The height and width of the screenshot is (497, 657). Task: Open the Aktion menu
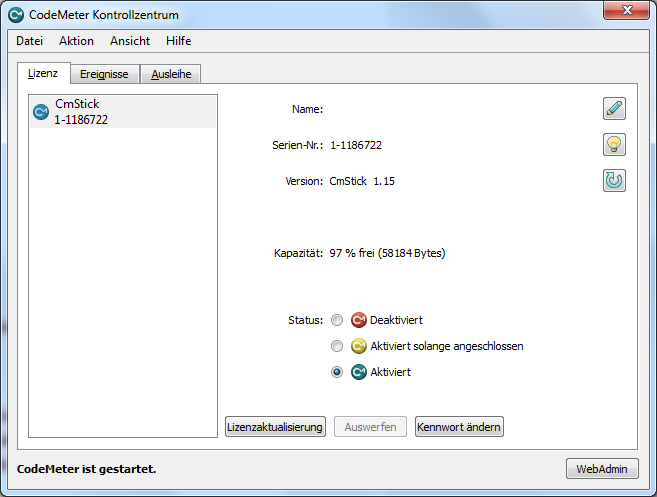[x=76, y=41]
